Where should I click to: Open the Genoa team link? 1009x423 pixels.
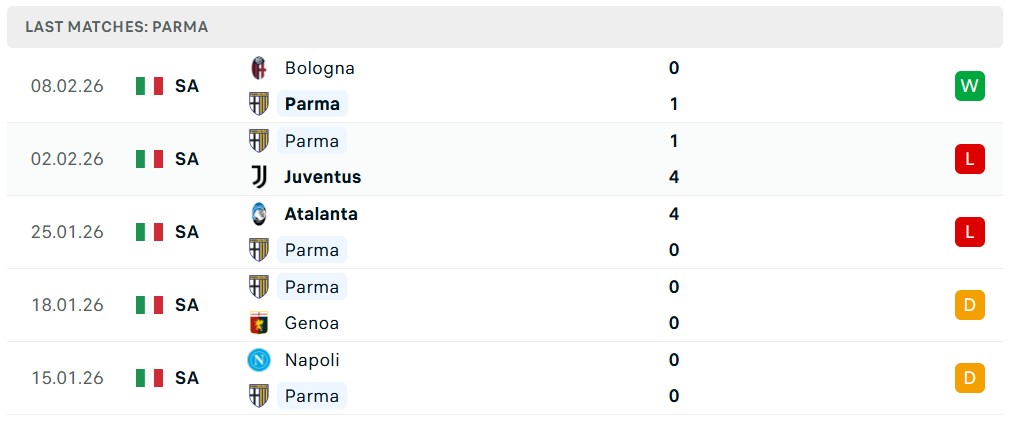311,323
